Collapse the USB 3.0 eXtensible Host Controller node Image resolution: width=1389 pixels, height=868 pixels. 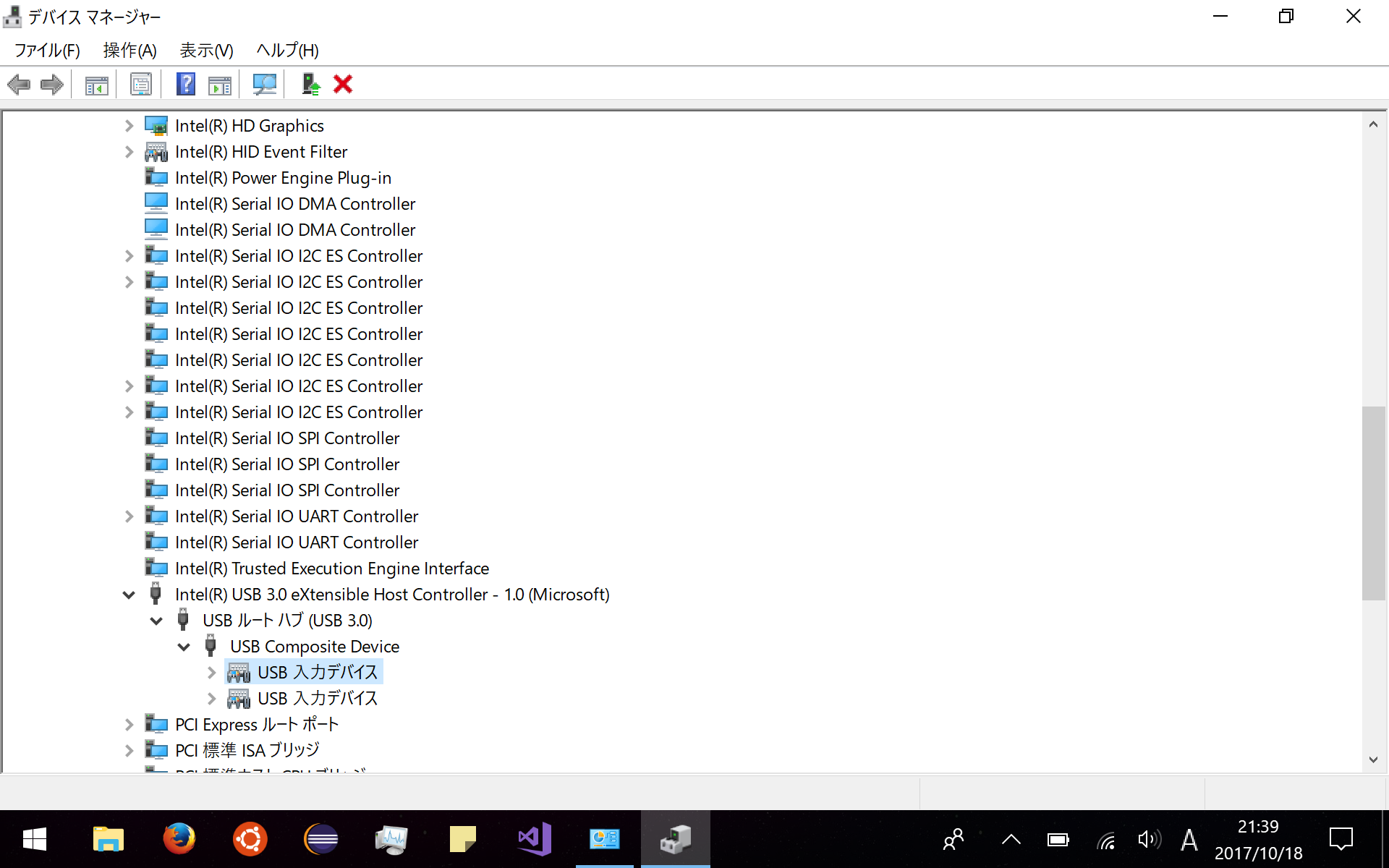click(x=129, y=595)
